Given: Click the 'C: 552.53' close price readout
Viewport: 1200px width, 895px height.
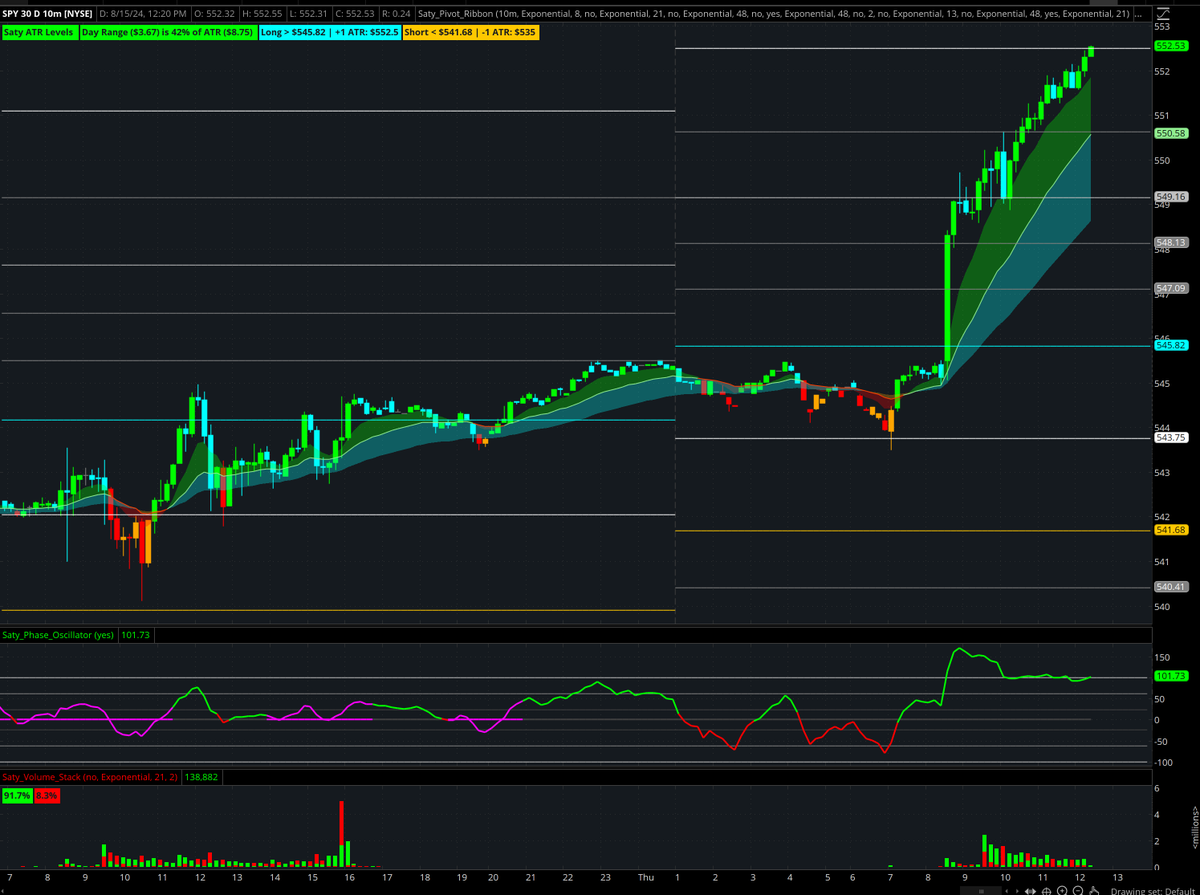Looking at the screenshot, I should [353, 13].
